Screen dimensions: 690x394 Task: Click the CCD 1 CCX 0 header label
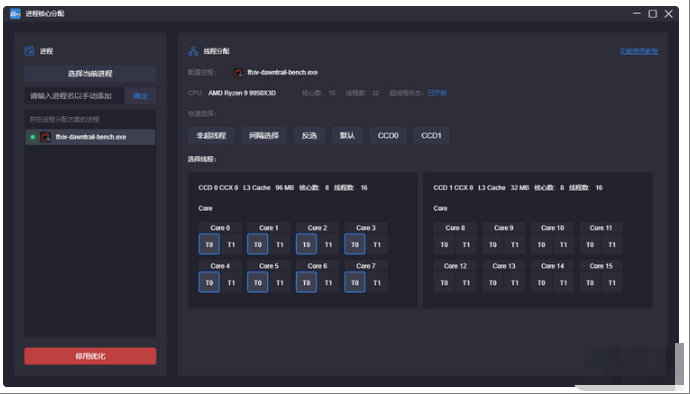[453, 188]
